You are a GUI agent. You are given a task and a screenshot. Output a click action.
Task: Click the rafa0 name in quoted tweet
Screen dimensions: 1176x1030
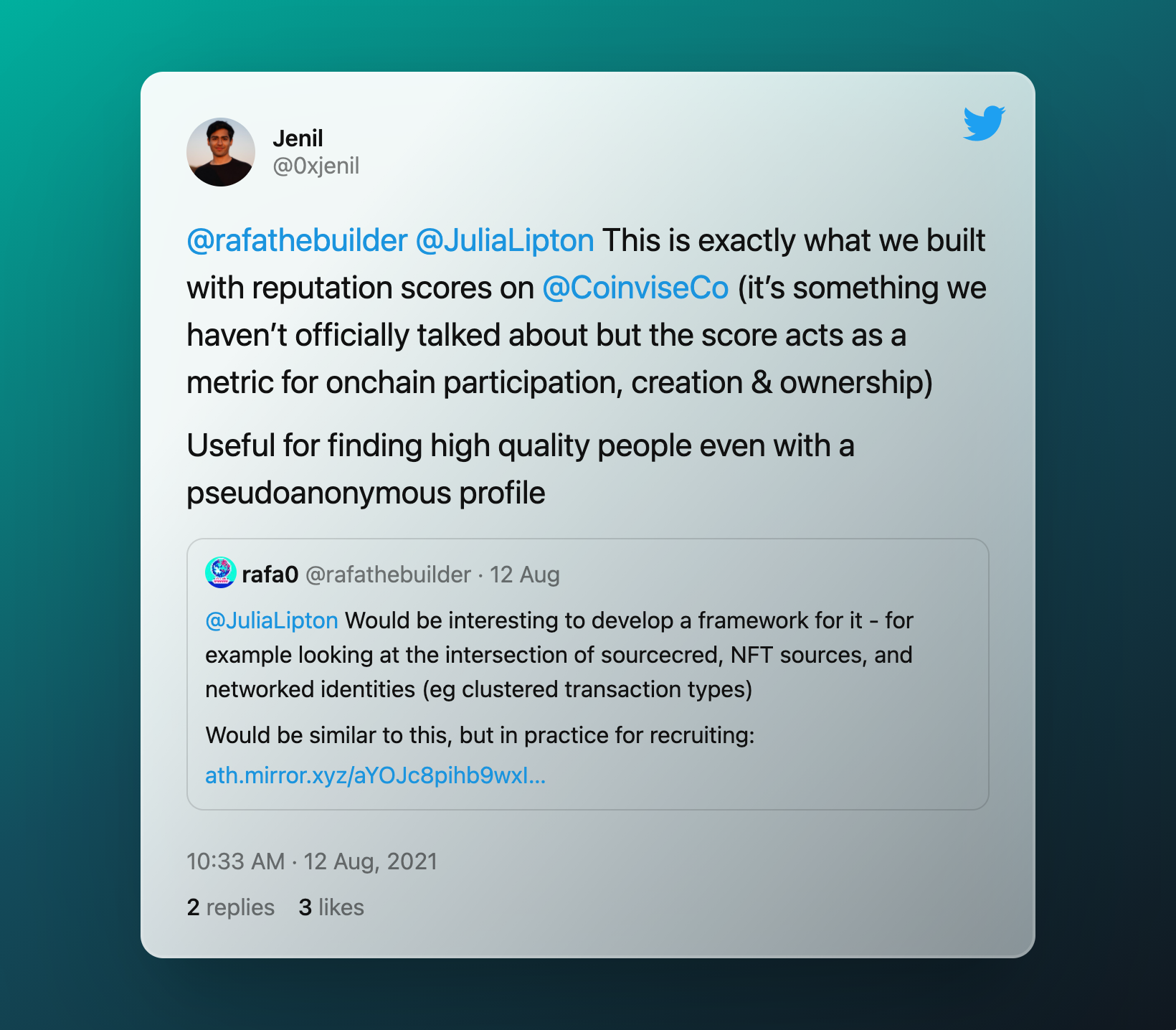point(270,575)
